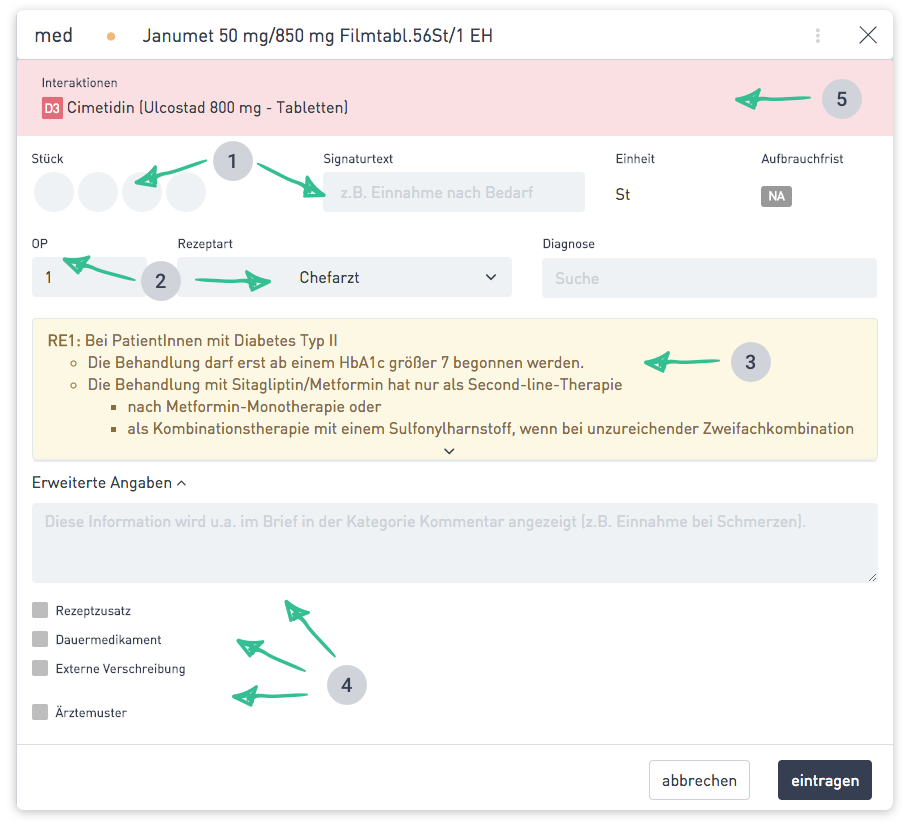Click the D3 interaction severity badge

tap(52, 108)
